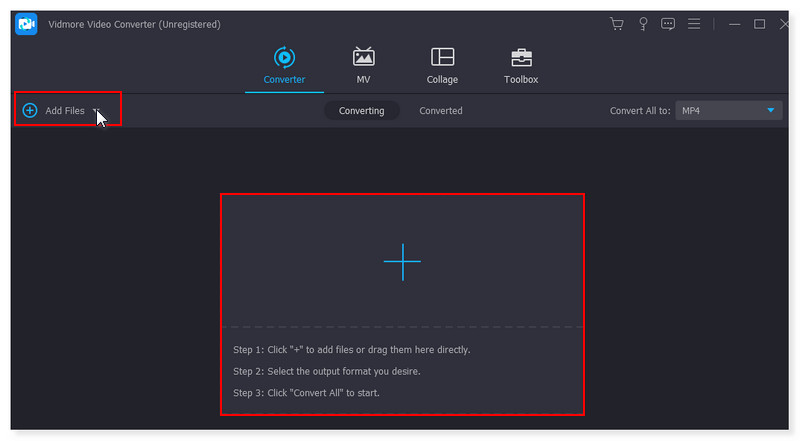
Task: Open the feedback chat bubble icon
Action: pyautogui.click(x=668, y=24)
